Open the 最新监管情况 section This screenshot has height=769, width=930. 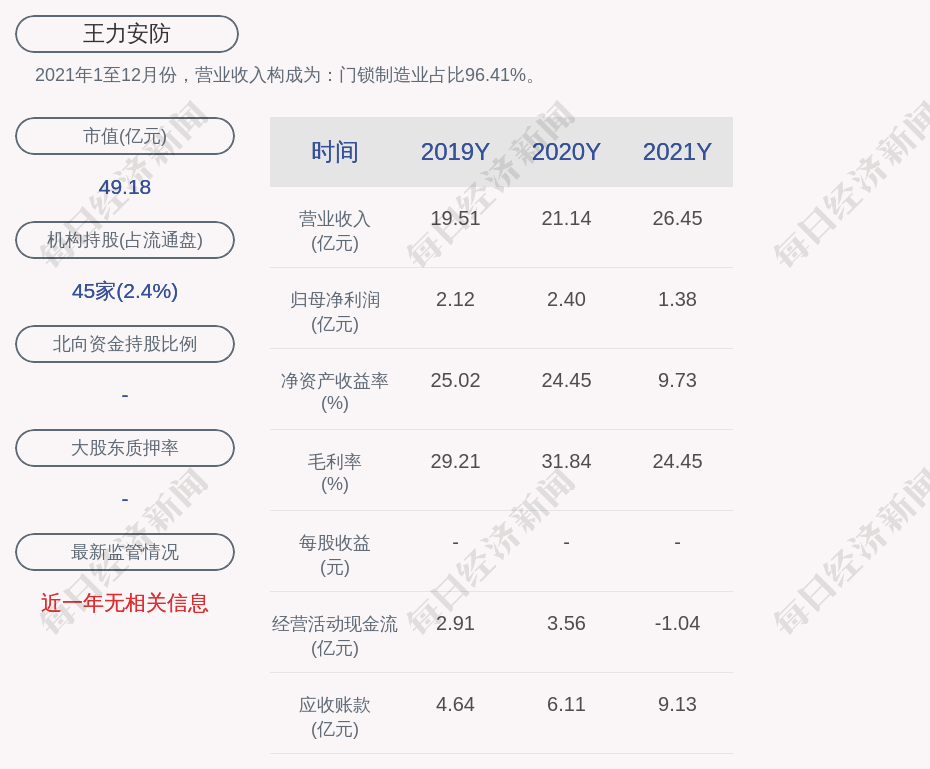(x=124, y=552)
